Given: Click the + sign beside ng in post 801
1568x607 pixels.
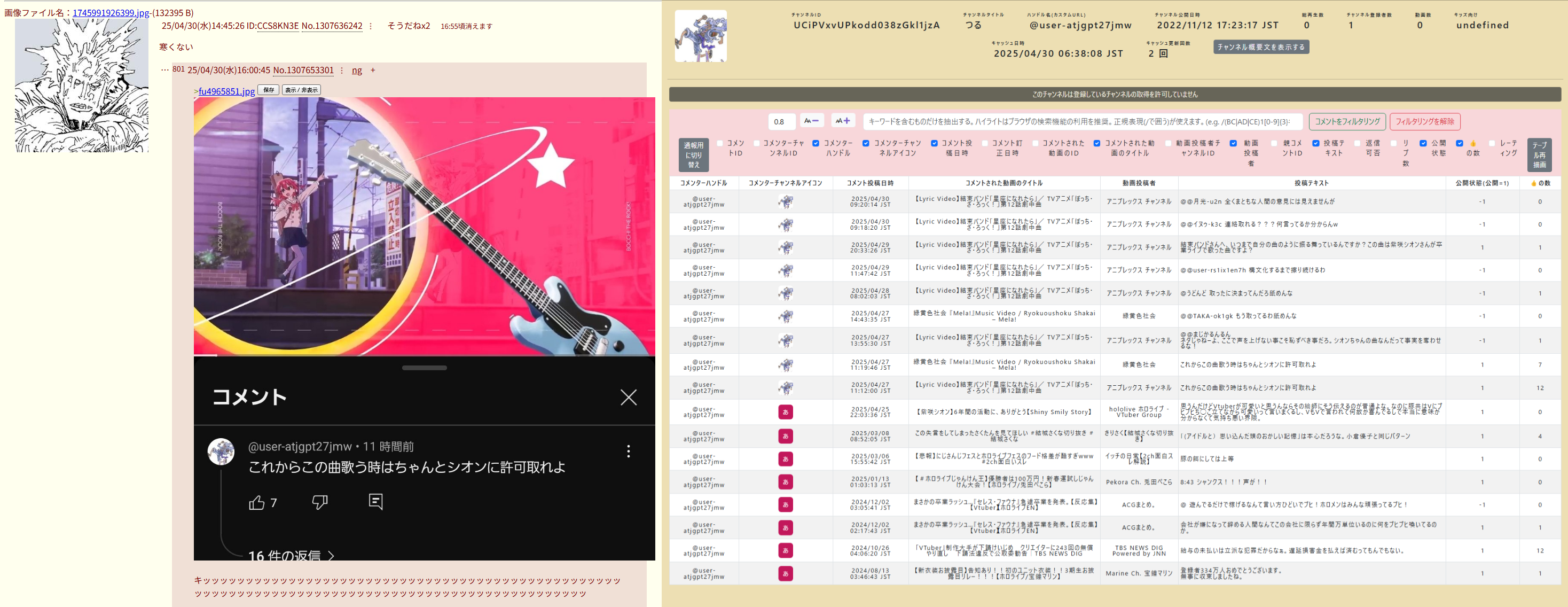Looking at the screenshot, I should click(x=373, y=71).
